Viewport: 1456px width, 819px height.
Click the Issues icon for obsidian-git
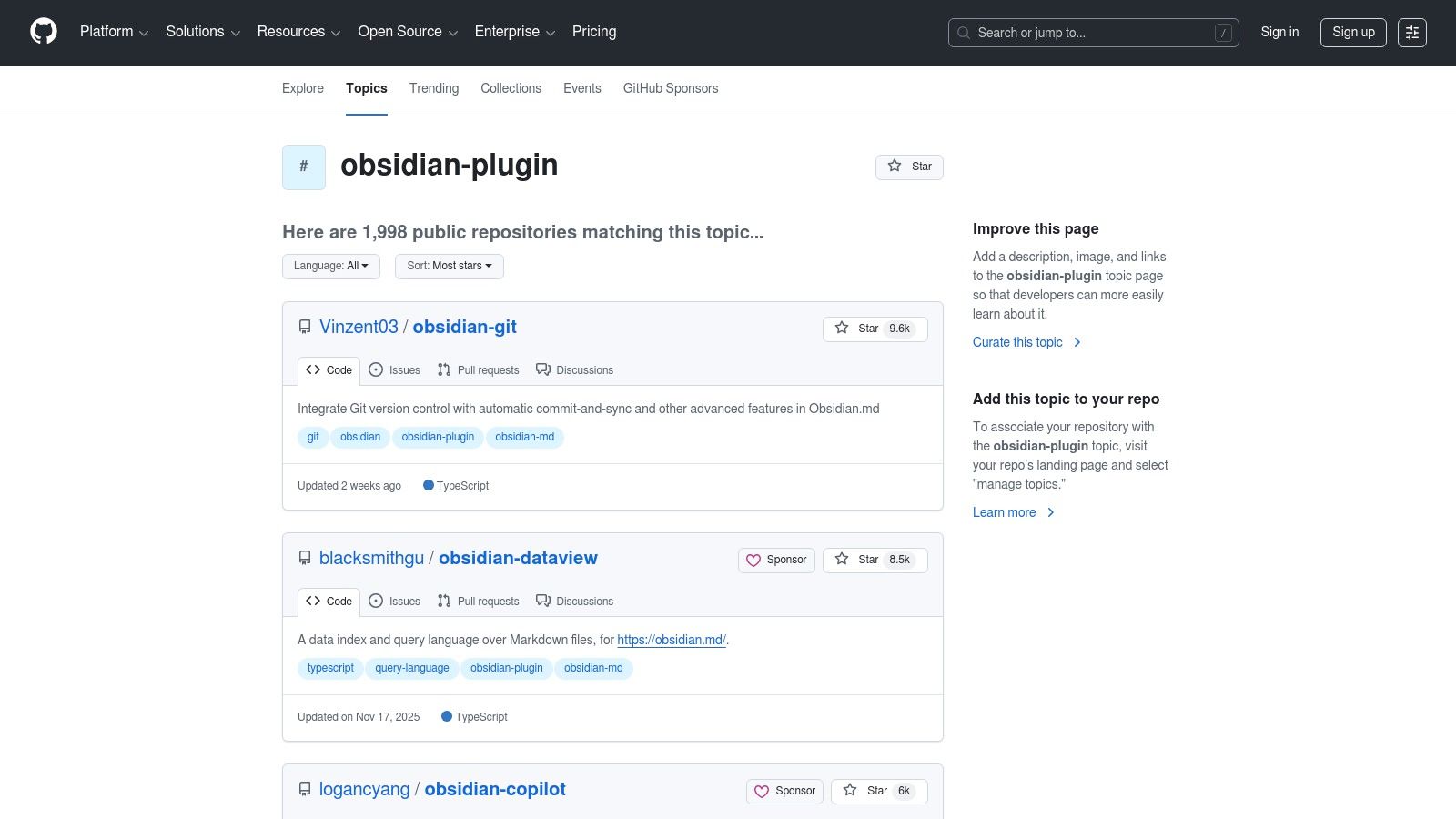[x=376, y=370]
